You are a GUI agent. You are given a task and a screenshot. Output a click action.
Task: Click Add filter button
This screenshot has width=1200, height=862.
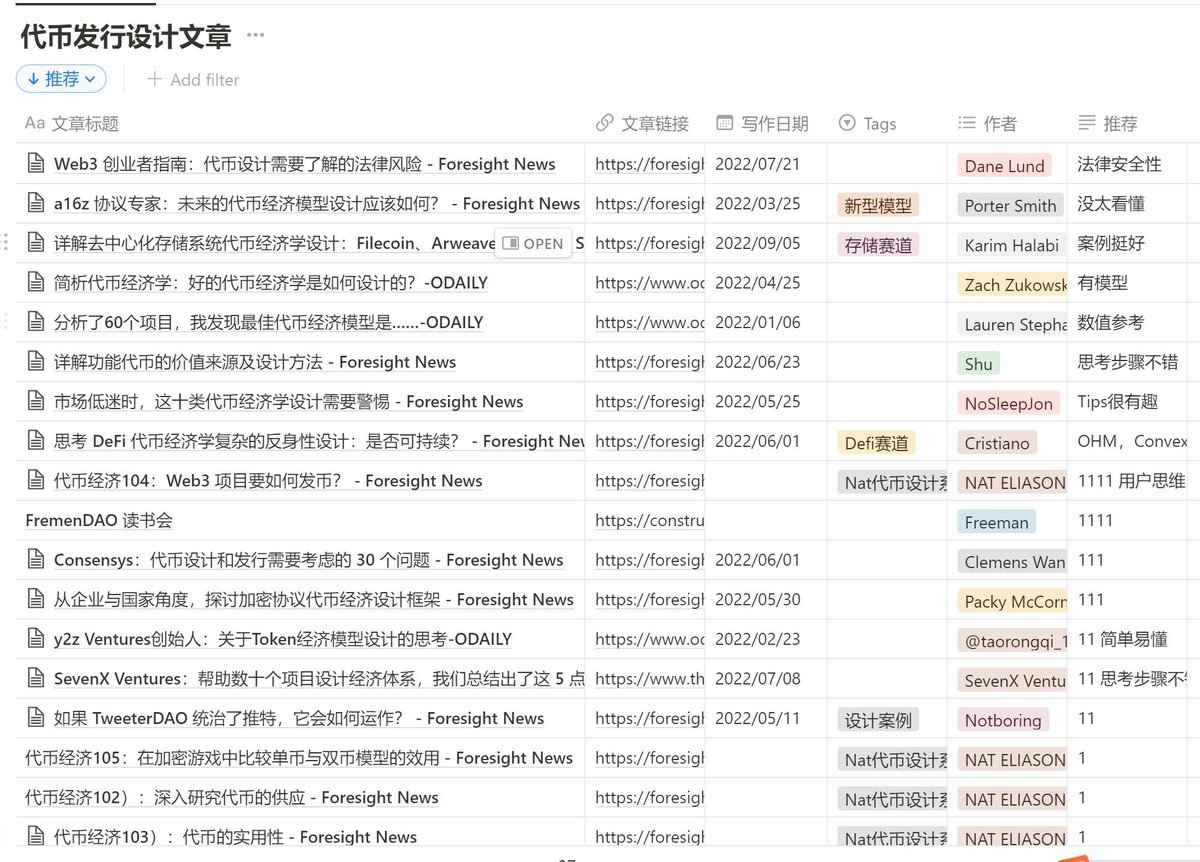click(193, 79)
